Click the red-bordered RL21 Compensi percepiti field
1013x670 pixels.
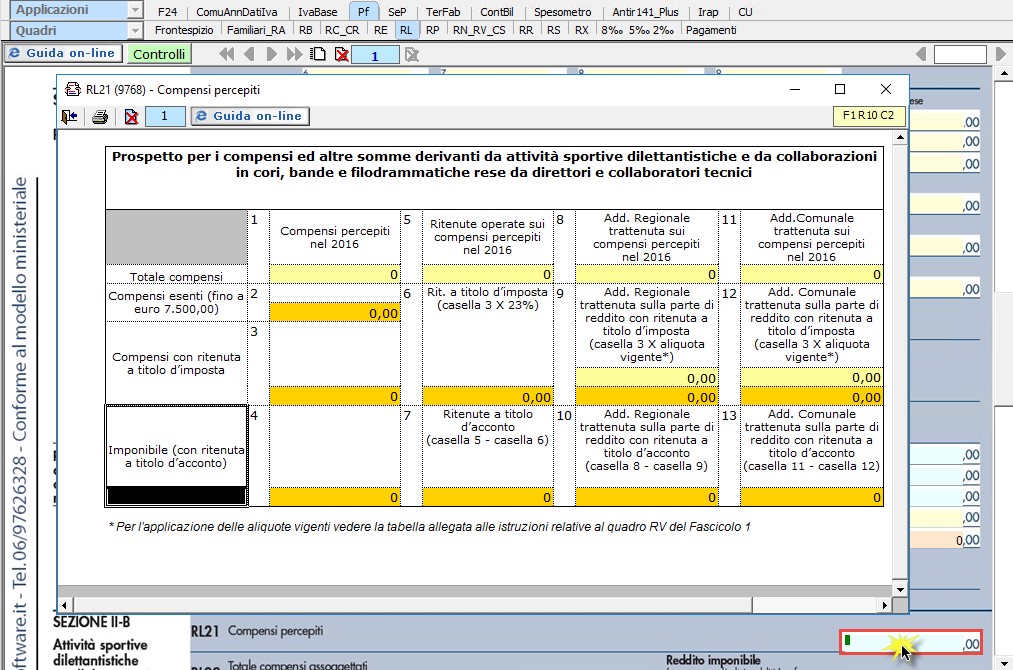tap(911, 642)
